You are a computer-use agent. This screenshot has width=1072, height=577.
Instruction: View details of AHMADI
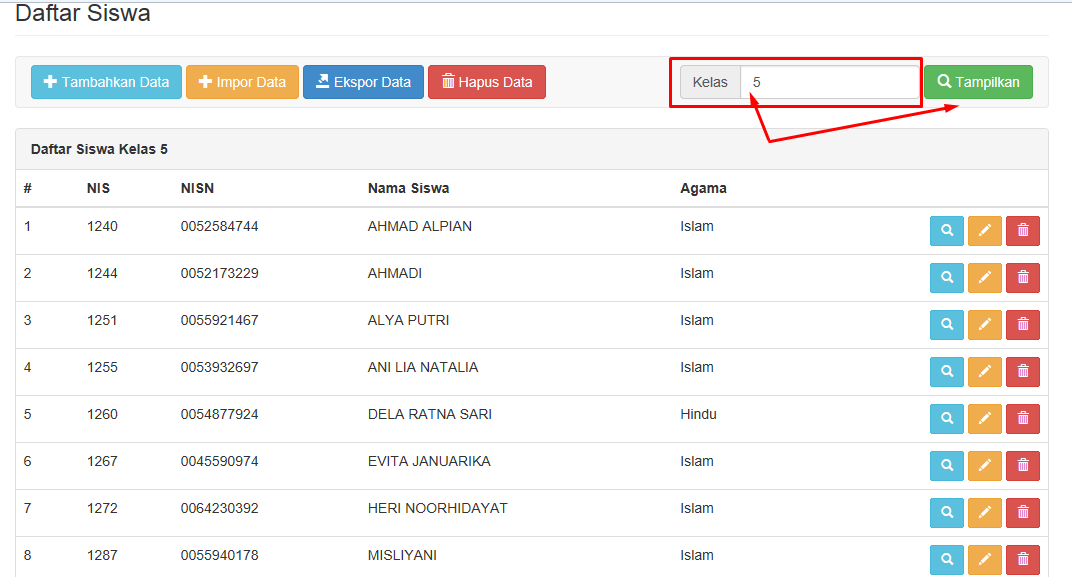pos(947,278)
